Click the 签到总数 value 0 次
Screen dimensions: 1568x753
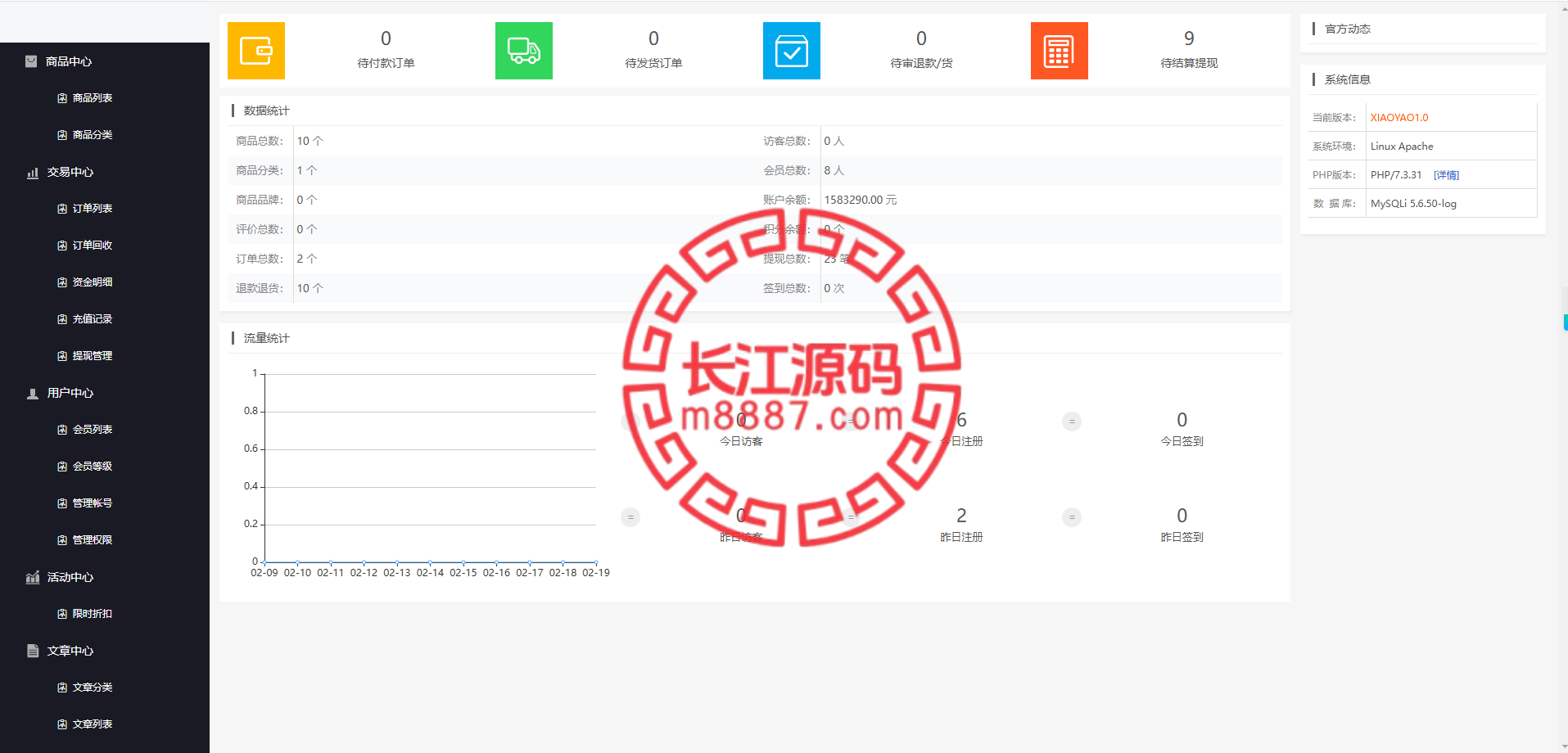coord(834,288)
